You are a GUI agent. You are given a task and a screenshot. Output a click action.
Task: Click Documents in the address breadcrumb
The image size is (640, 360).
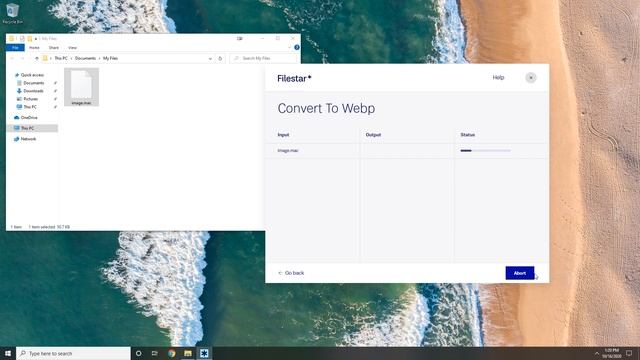[85, 58]
